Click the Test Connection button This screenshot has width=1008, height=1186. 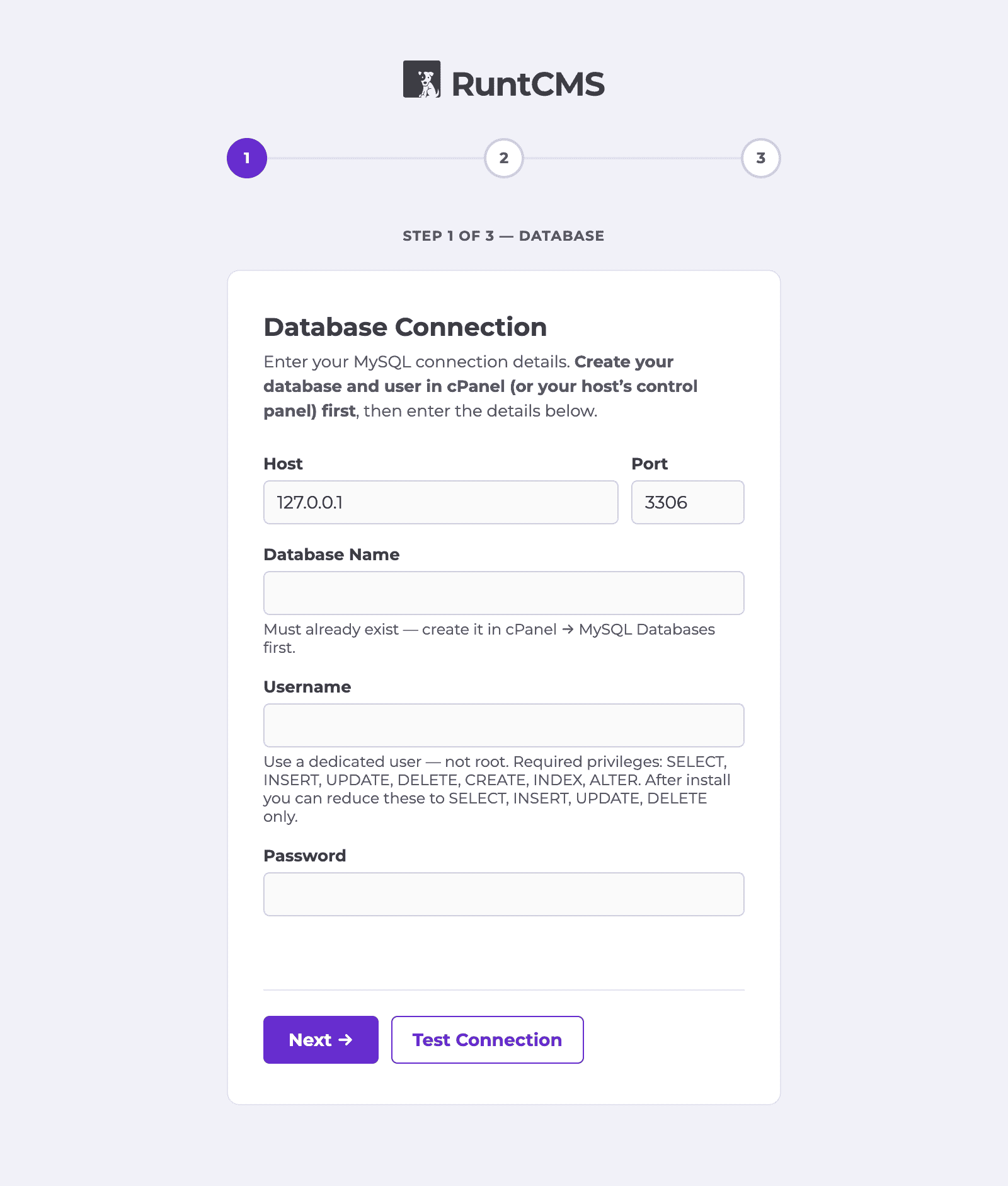coord(487,1040)
